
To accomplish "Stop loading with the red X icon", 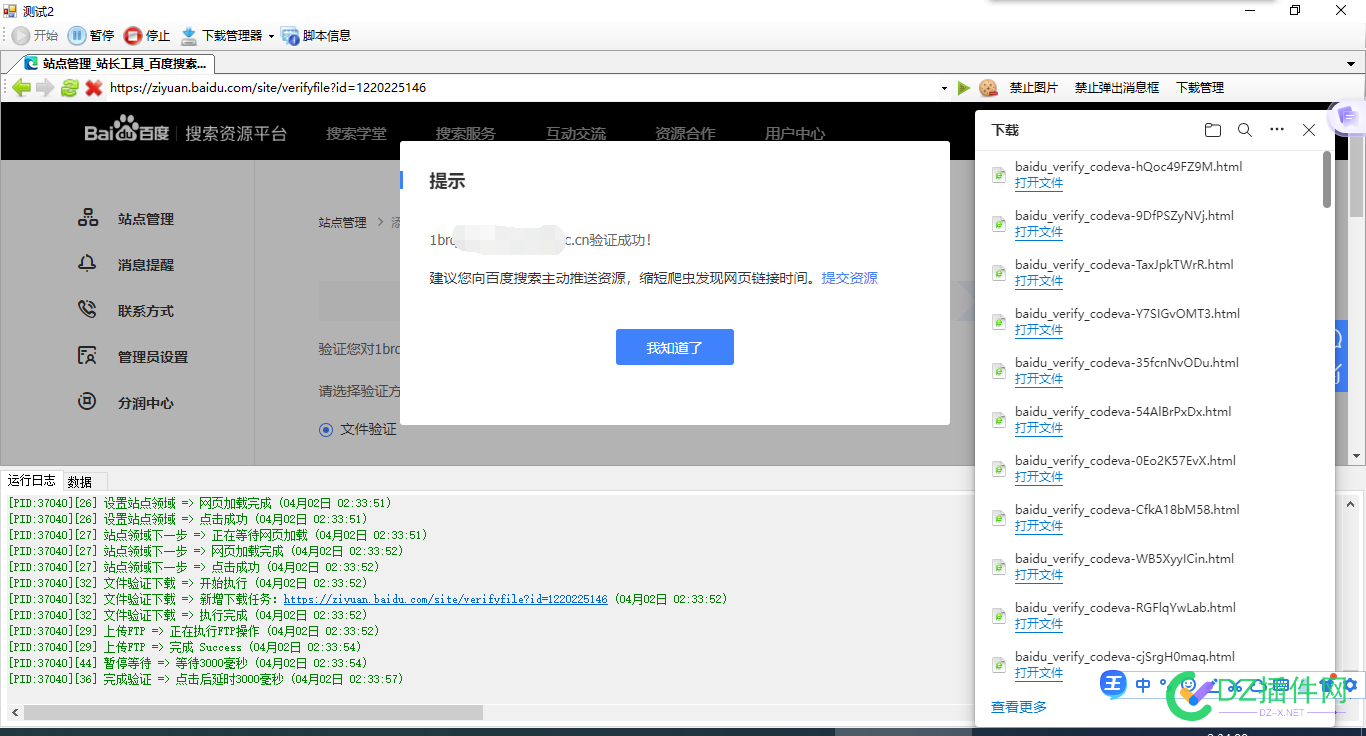I will pyautogui.click(x=94, y=88).
